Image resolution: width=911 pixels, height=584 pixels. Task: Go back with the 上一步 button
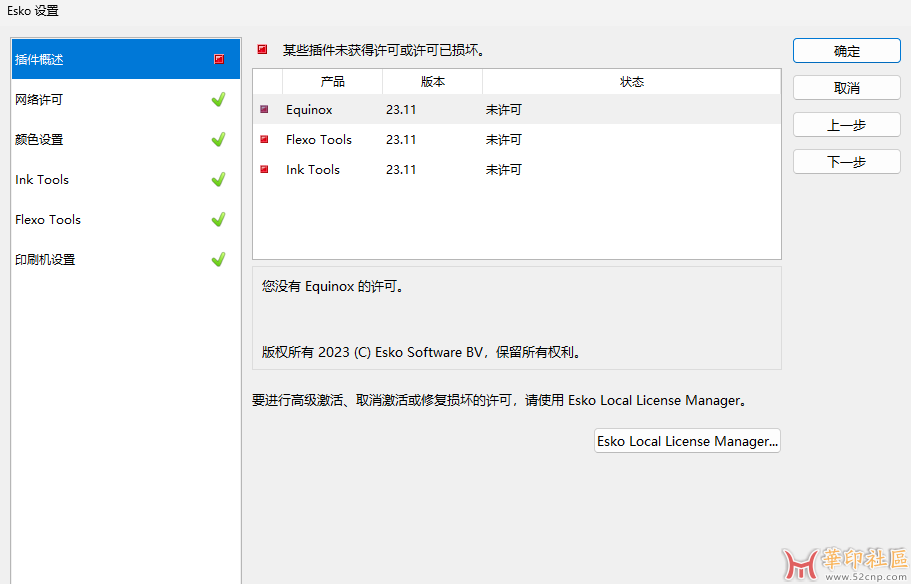(847, 125)
